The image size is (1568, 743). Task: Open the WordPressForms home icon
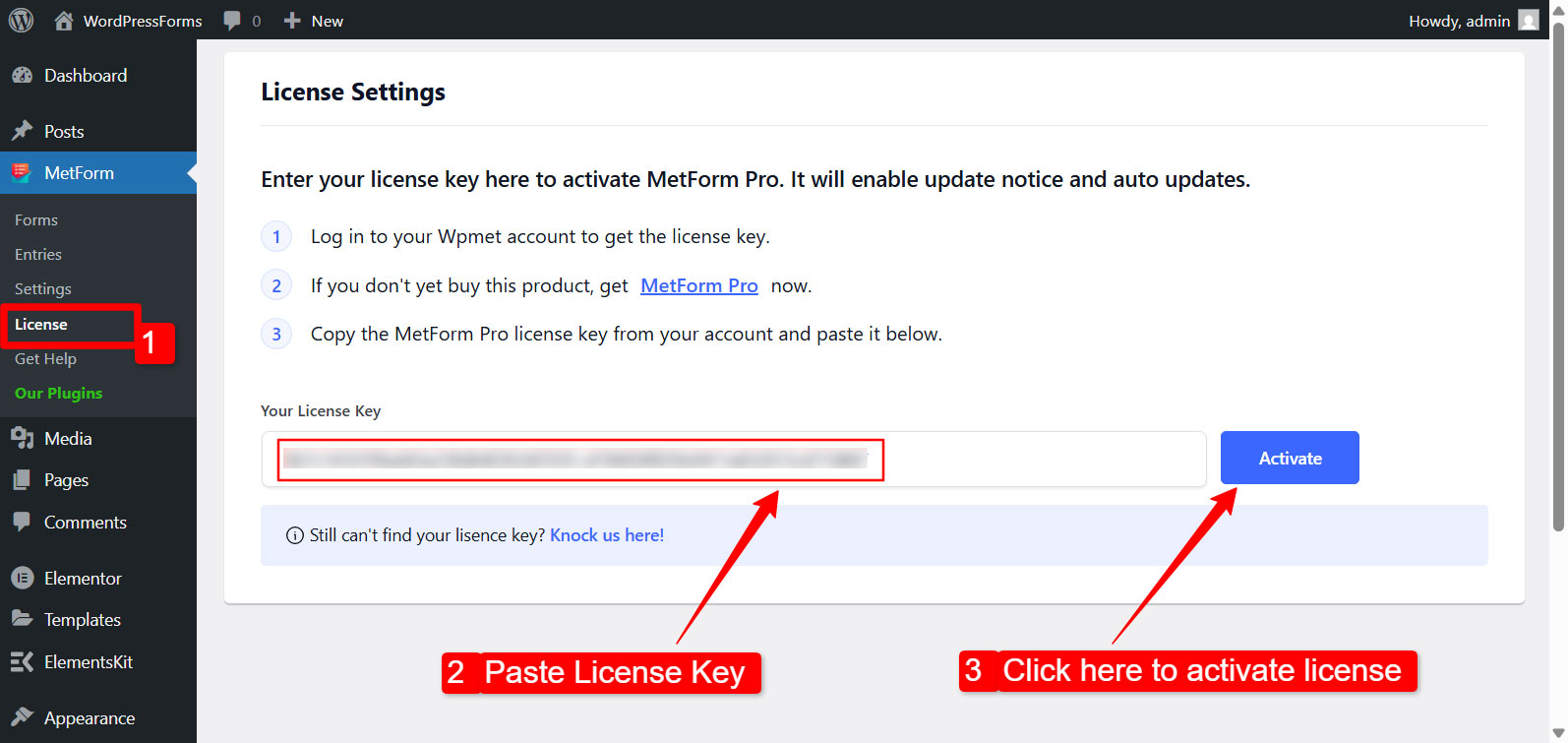click(64, 21)
